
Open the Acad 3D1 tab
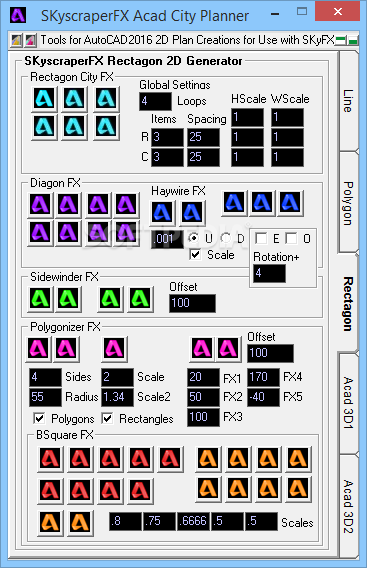click(x=348, y=403)
